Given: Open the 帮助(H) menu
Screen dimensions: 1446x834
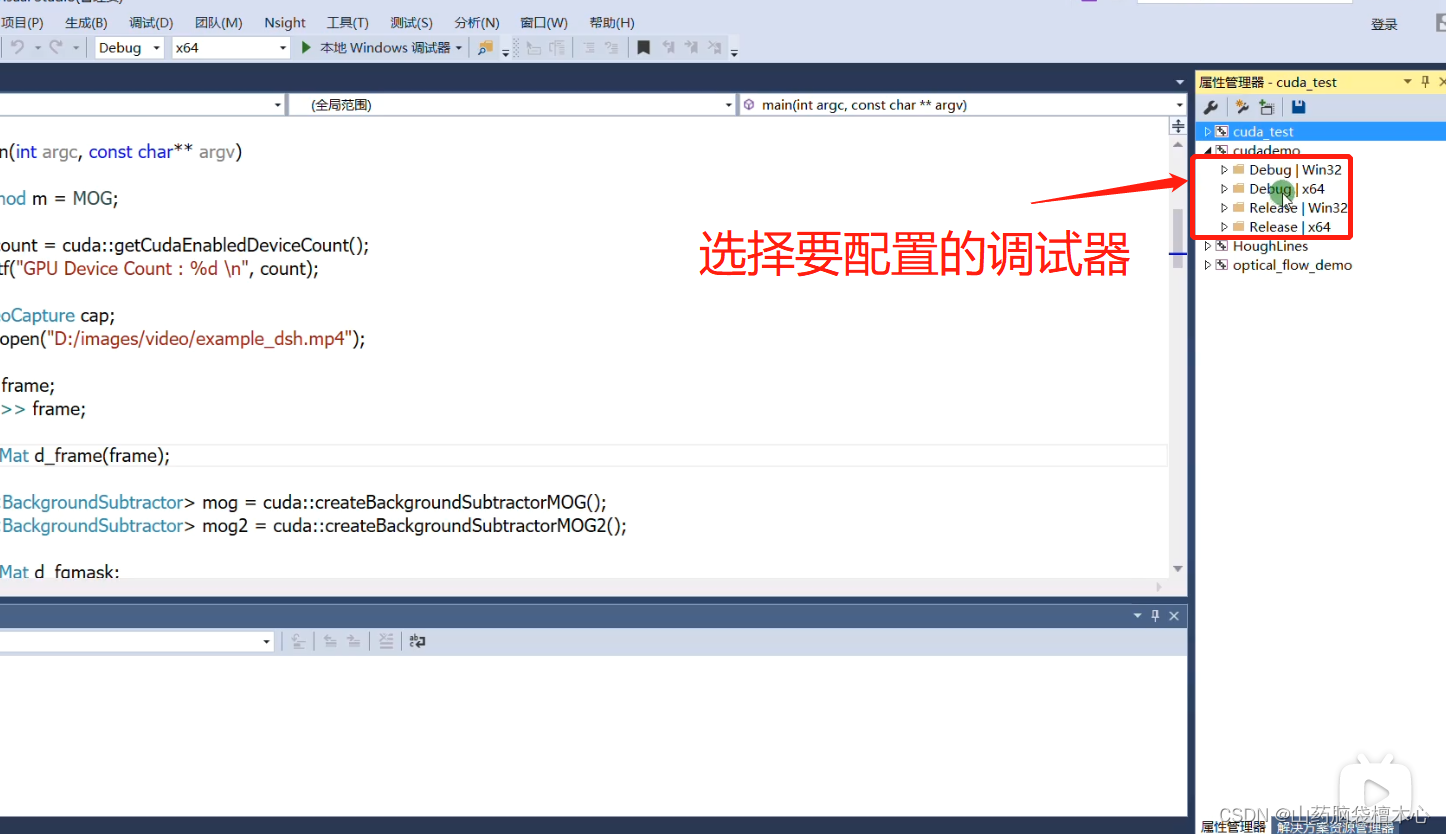Looking at the screenshot, I should [x=612, y=22].
